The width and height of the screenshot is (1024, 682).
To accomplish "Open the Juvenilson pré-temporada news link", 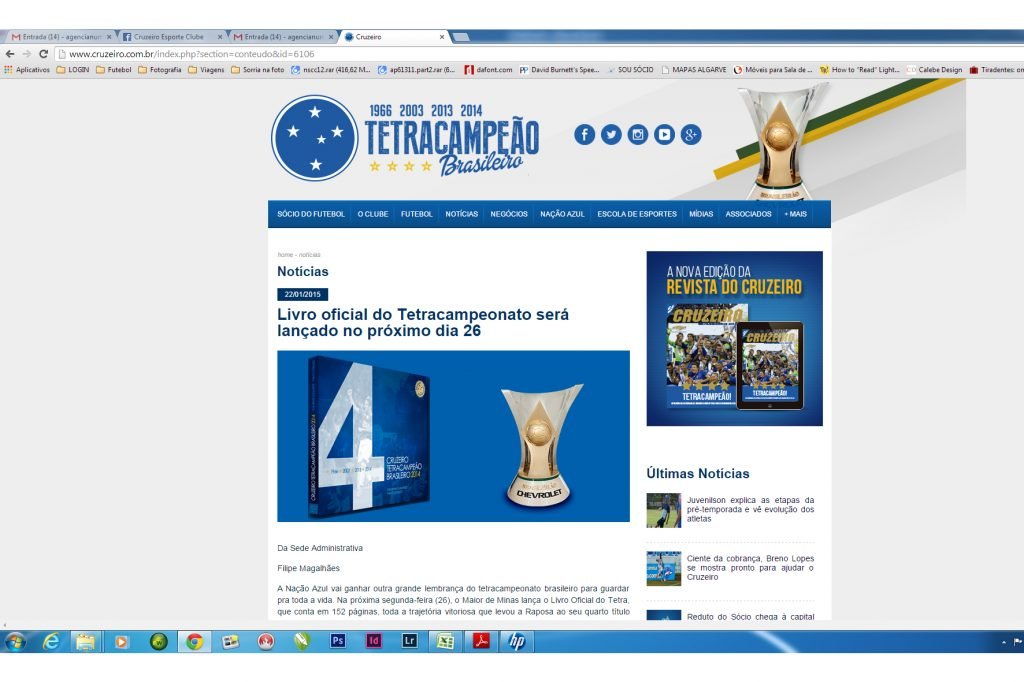I will [x=750, y=509].
